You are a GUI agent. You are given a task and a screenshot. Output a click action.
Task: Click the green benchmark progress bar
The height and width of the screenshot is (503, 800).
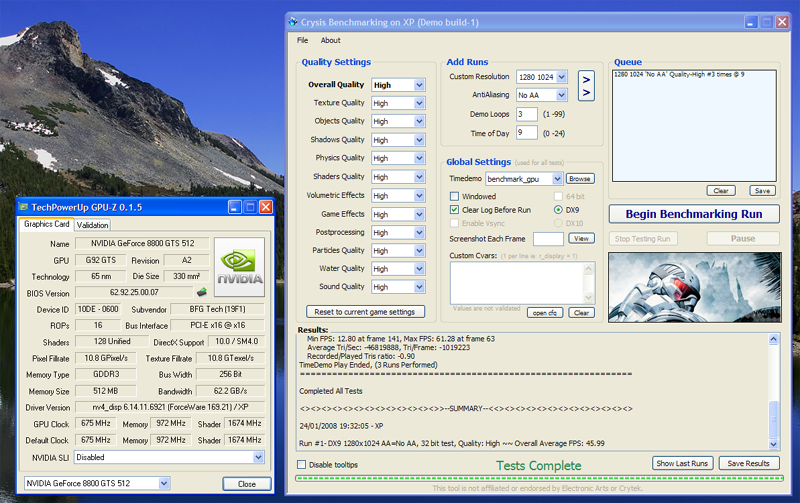(539, 479)
